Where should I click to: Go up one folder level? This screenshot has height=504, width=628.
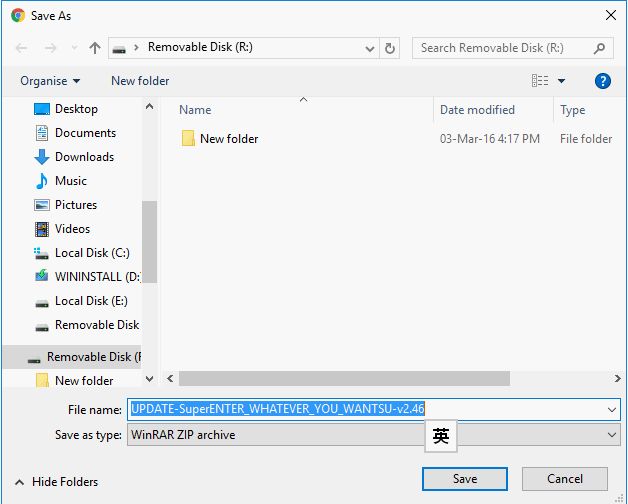[x=95, y=48]
